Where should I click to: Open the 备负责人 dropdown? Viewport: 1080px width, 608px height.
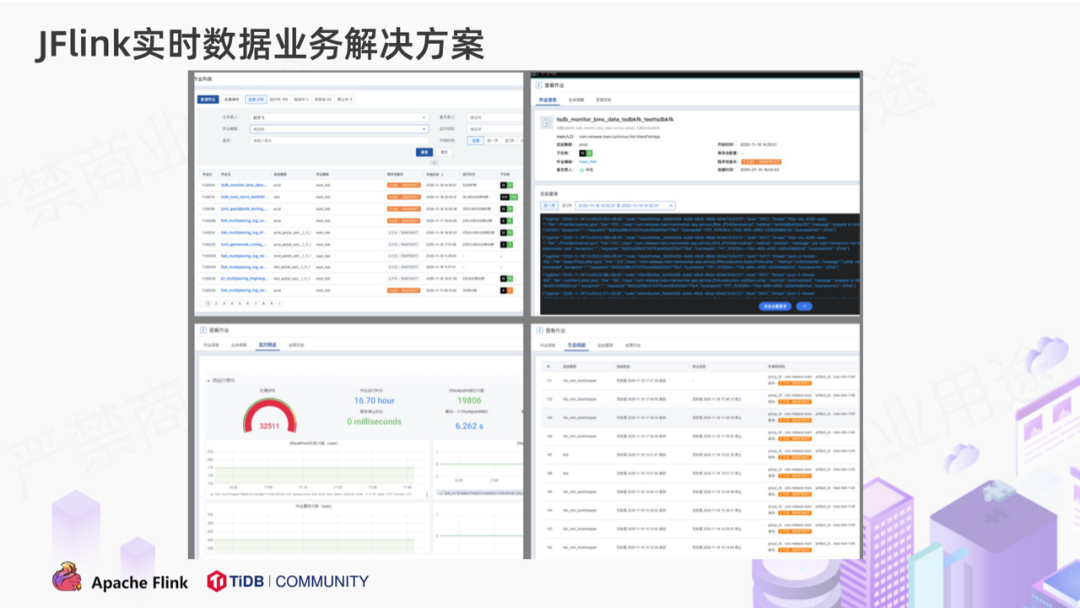tap(495, 118)
